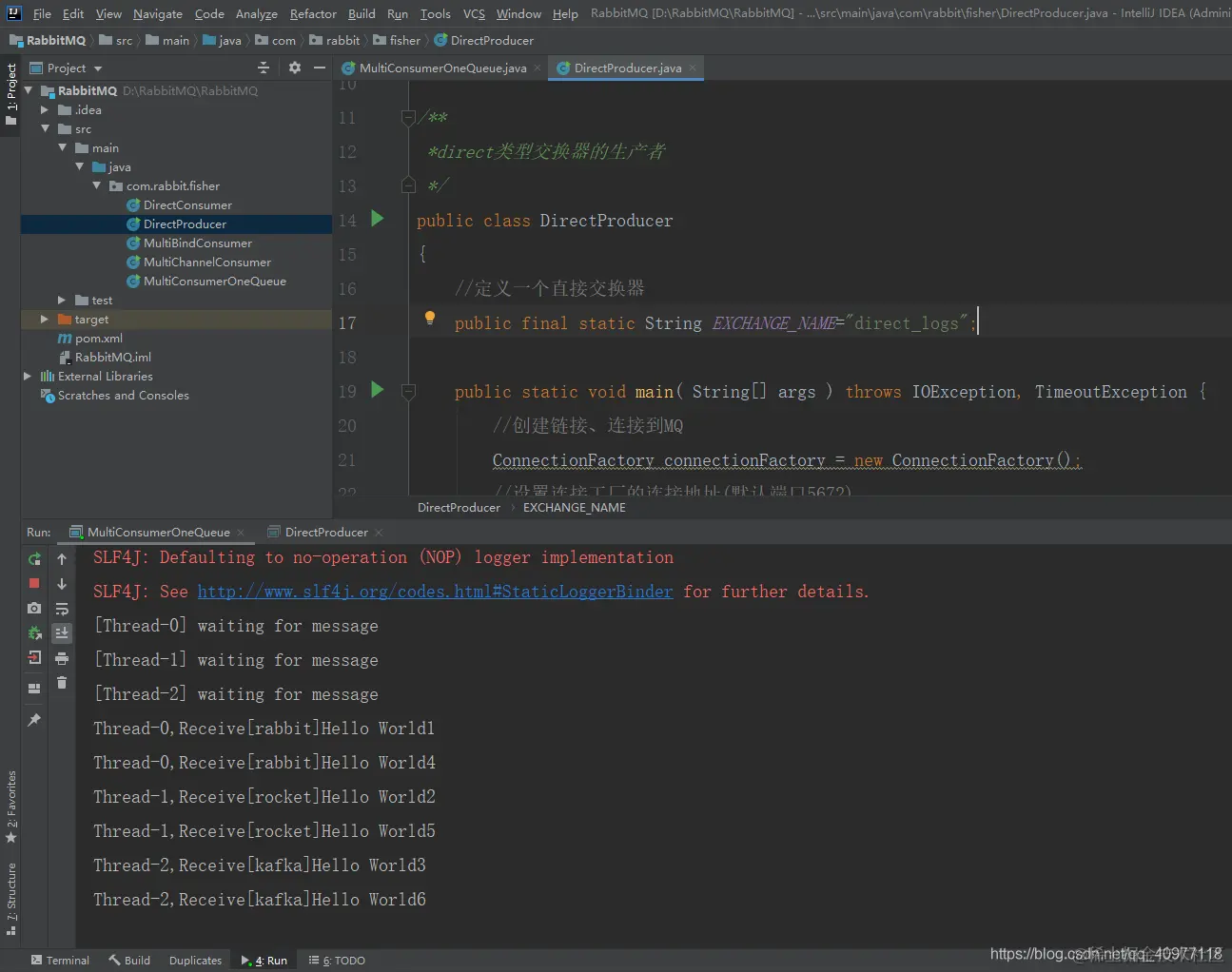
Task: Toggle soft-wrap in the console
Action: (x=62, y=609)
